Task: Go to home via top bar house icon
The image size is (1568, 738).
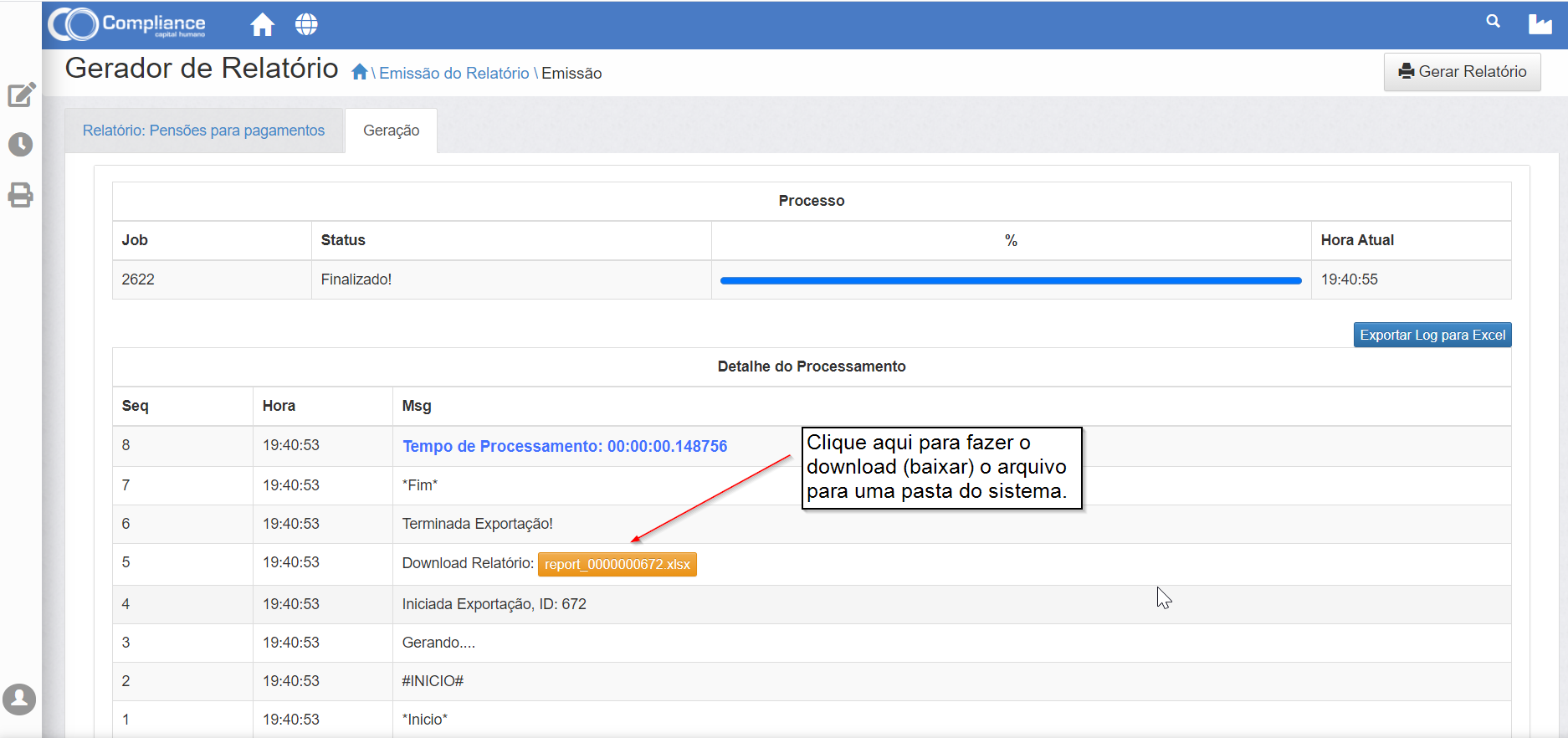Action: tap(263, 24)
